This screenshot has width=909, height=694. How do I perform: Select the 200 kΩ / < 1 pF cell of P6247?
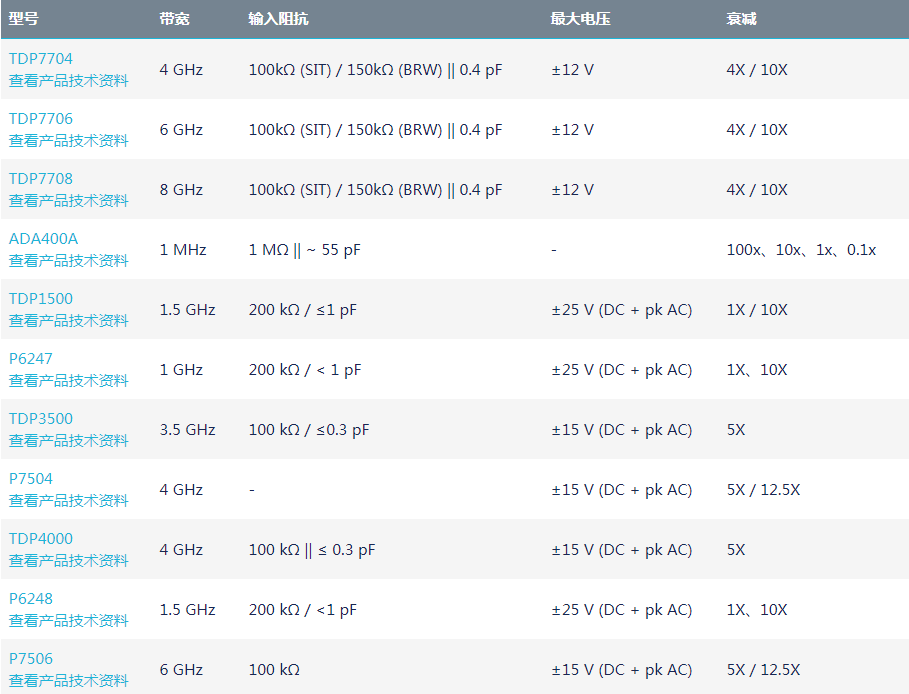(x=305, y=370)
